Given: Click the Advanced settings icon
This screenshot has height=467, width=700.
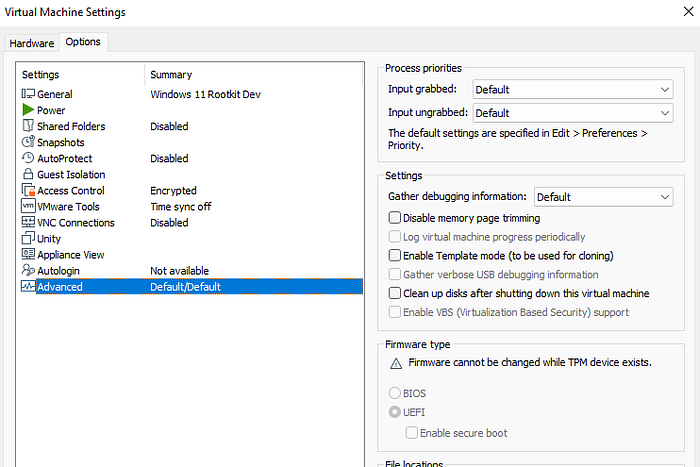Looking at the screenshot, I should (x=28, y=287).
